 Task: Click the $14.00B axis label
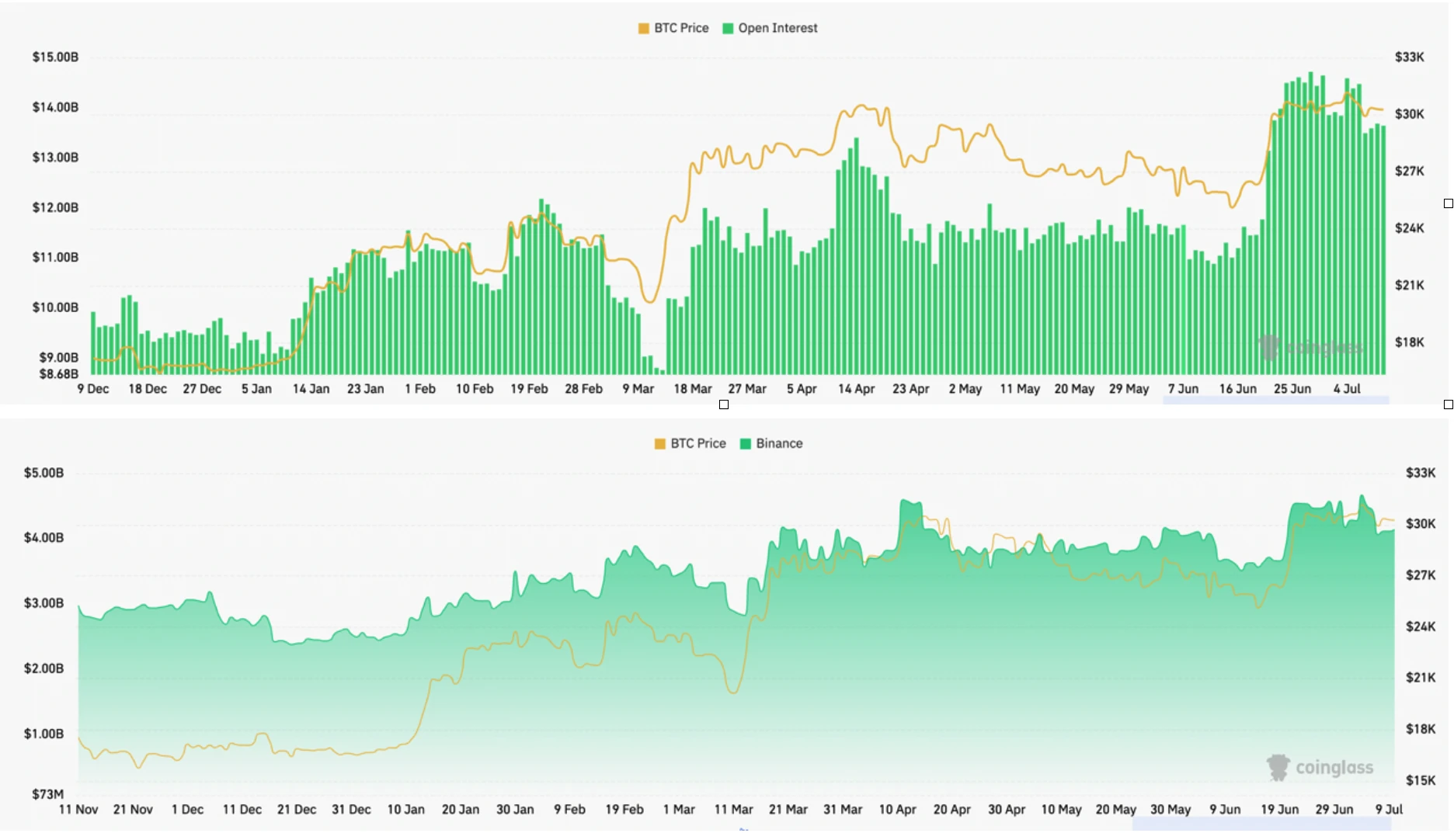click(55, 107)
